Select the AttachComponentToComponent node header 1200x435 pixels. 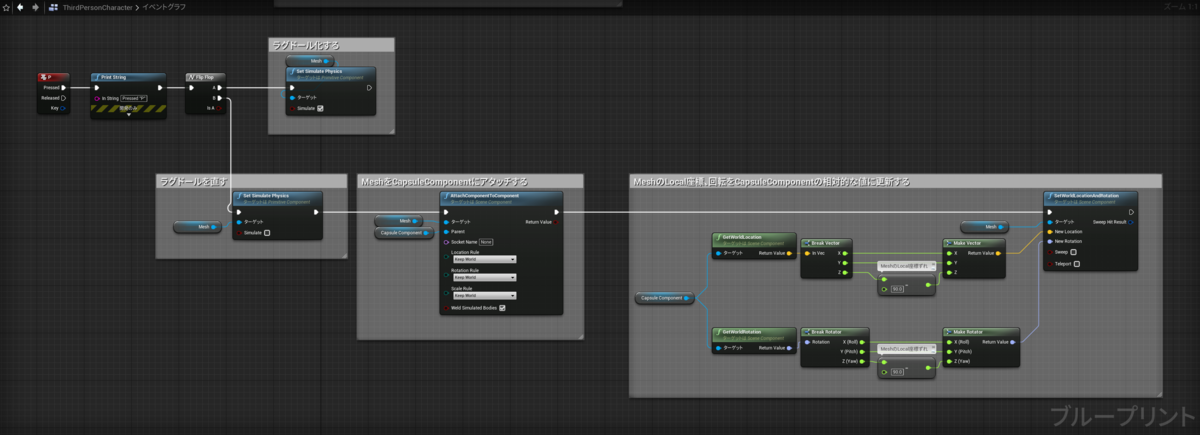click(x=501, y=198)
